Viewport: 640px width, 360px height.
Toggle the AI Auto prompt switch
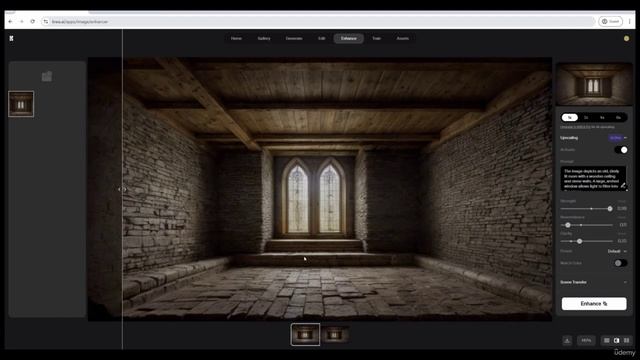point(621,150)
